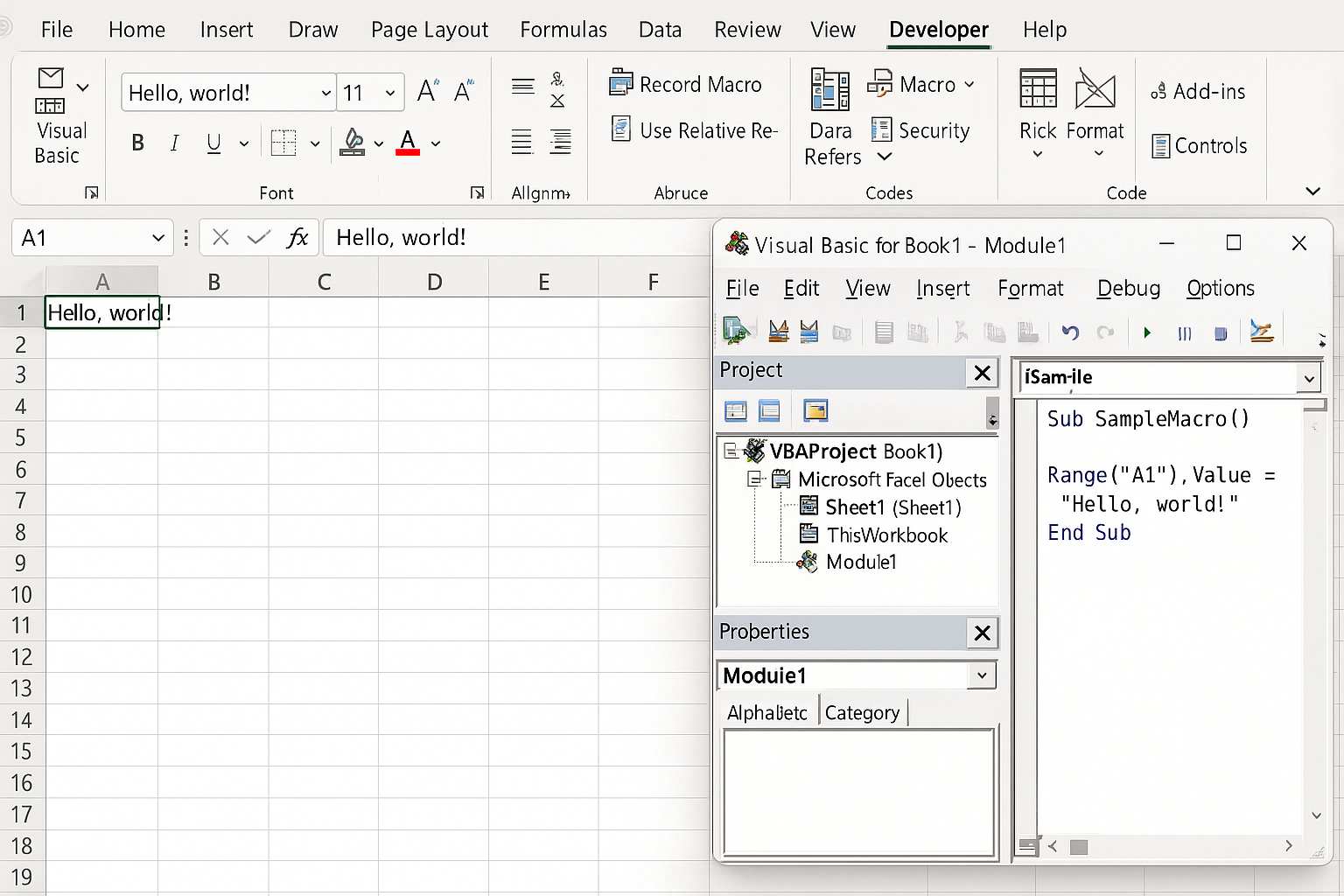Select row 10 header
Viewport: 1344px width, 896px height.
click(22, 595)
